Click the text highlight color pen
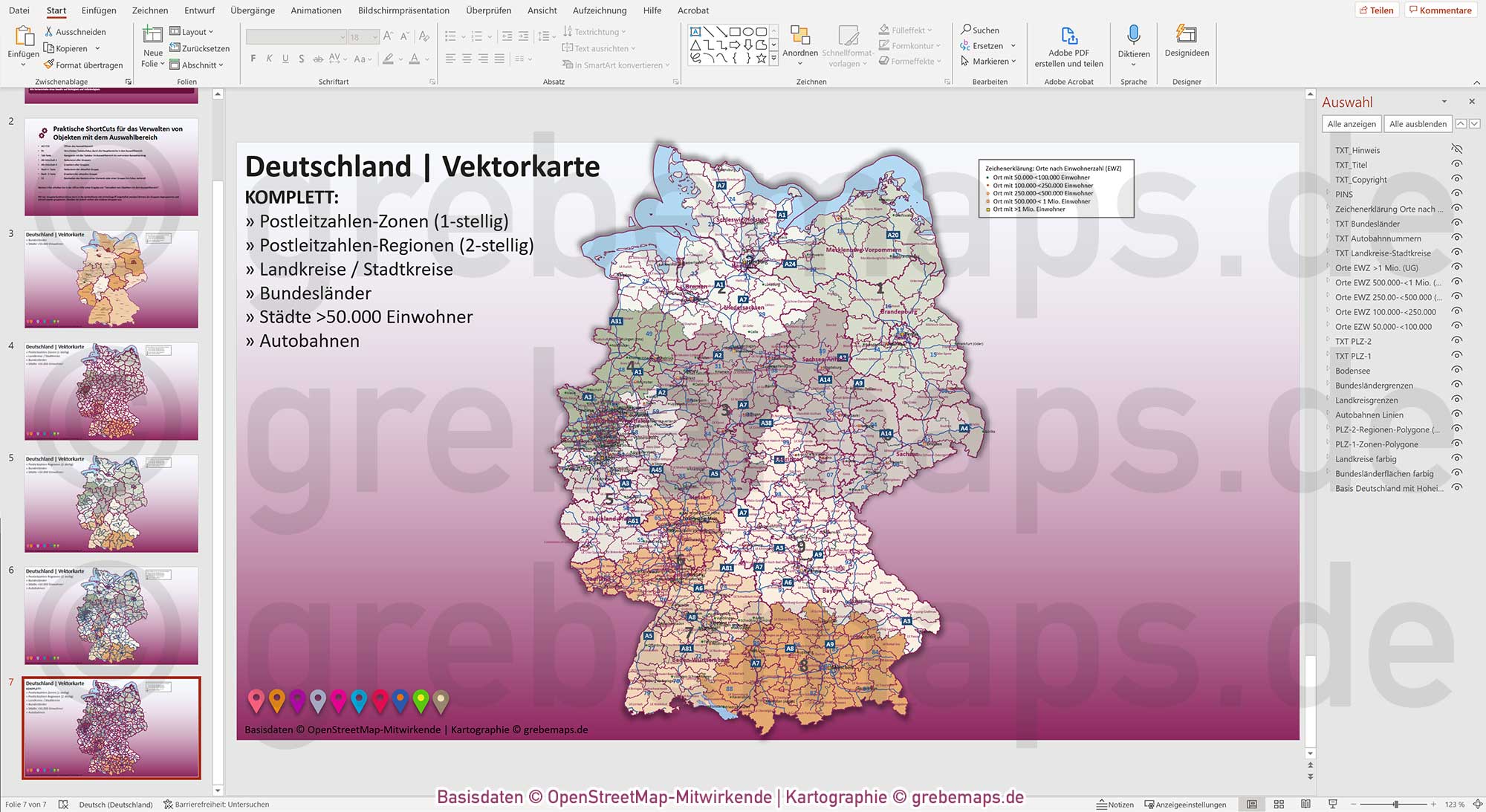The width and height of the screenshot is (1486, 812). click(x=388, y=59)
